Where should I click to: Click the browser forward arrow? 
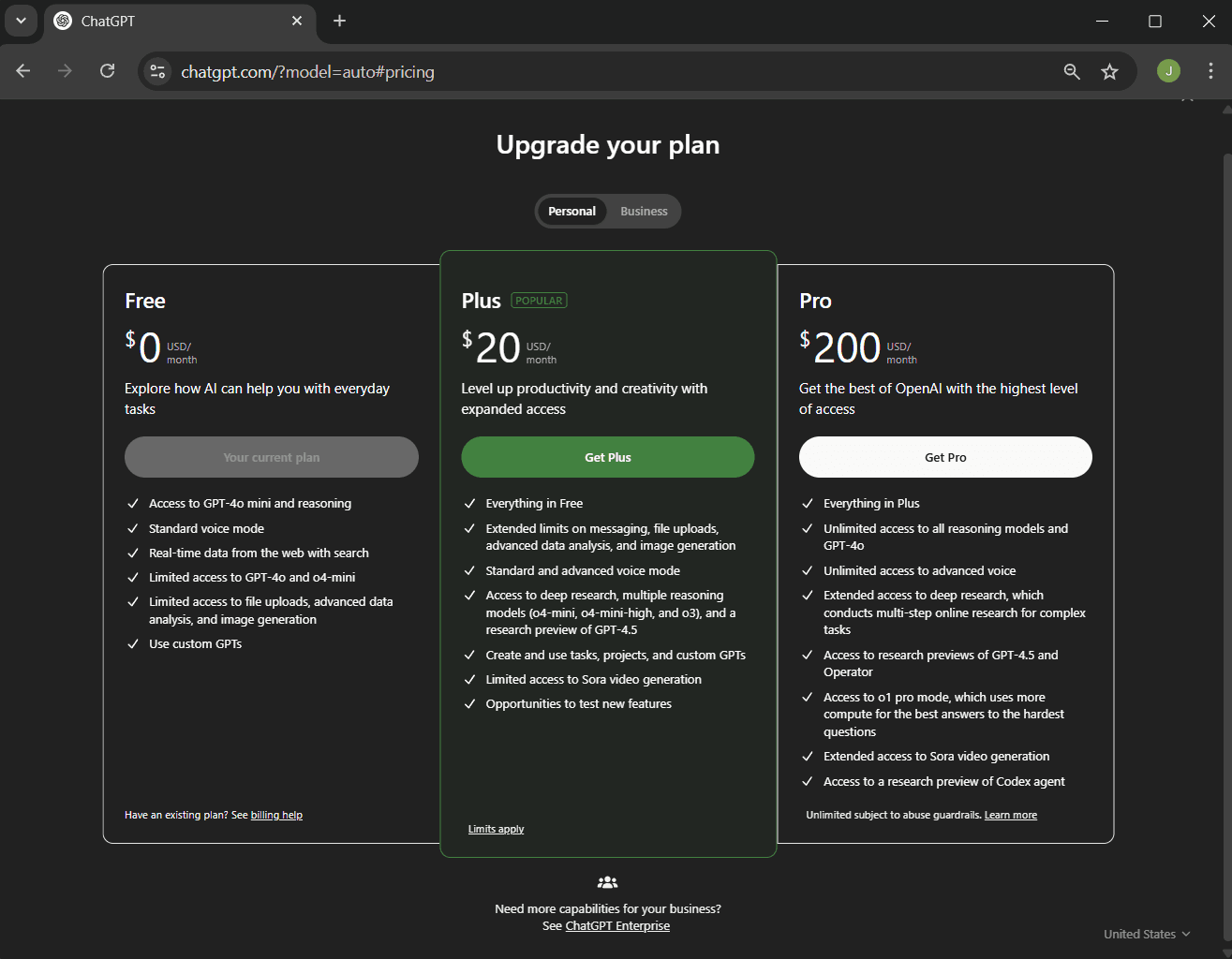click(65, 71)
